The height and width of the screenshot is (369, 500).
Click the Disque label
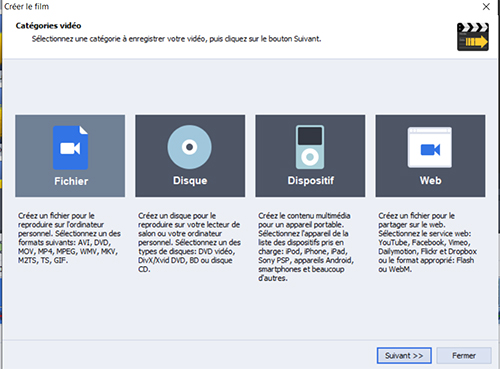pyautogui.click(x=190, y=181)
